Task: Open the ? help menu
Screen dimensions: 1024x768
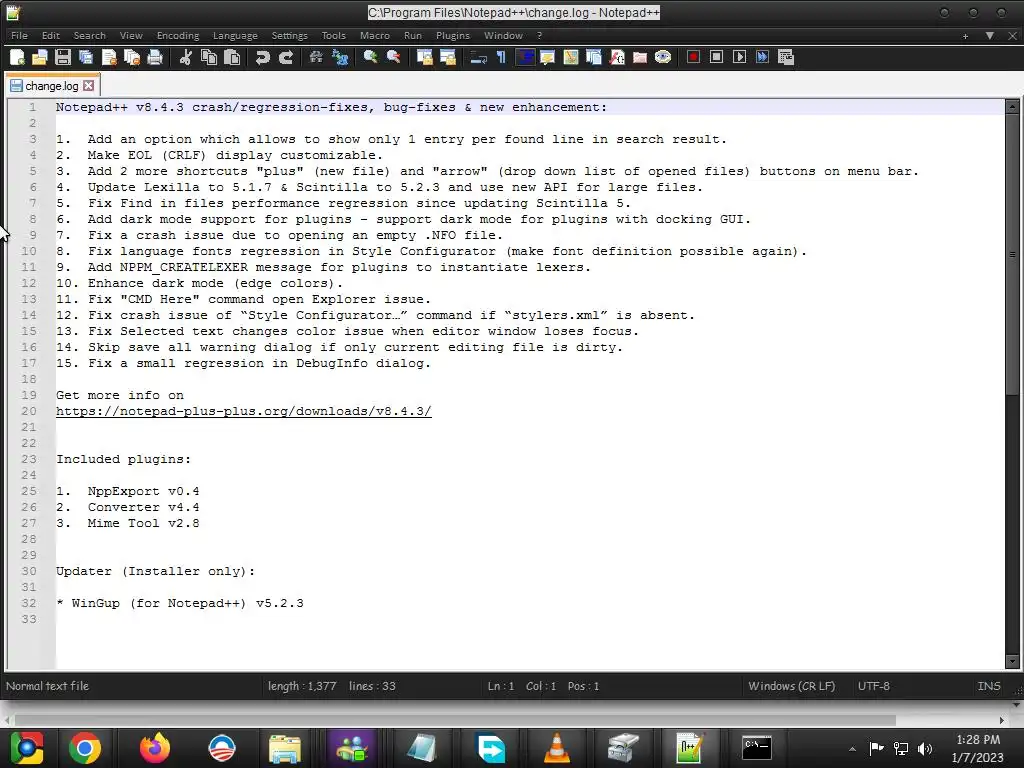Action: pyautogui.click(x=539, y=35)
